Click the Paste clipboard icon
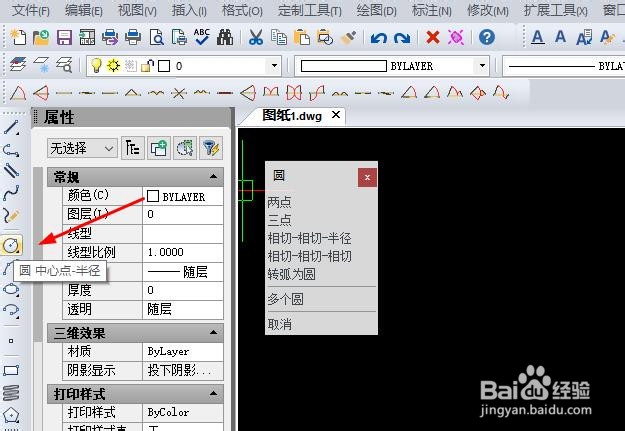This screenshot has height=431, width=625. coord(302,37)
